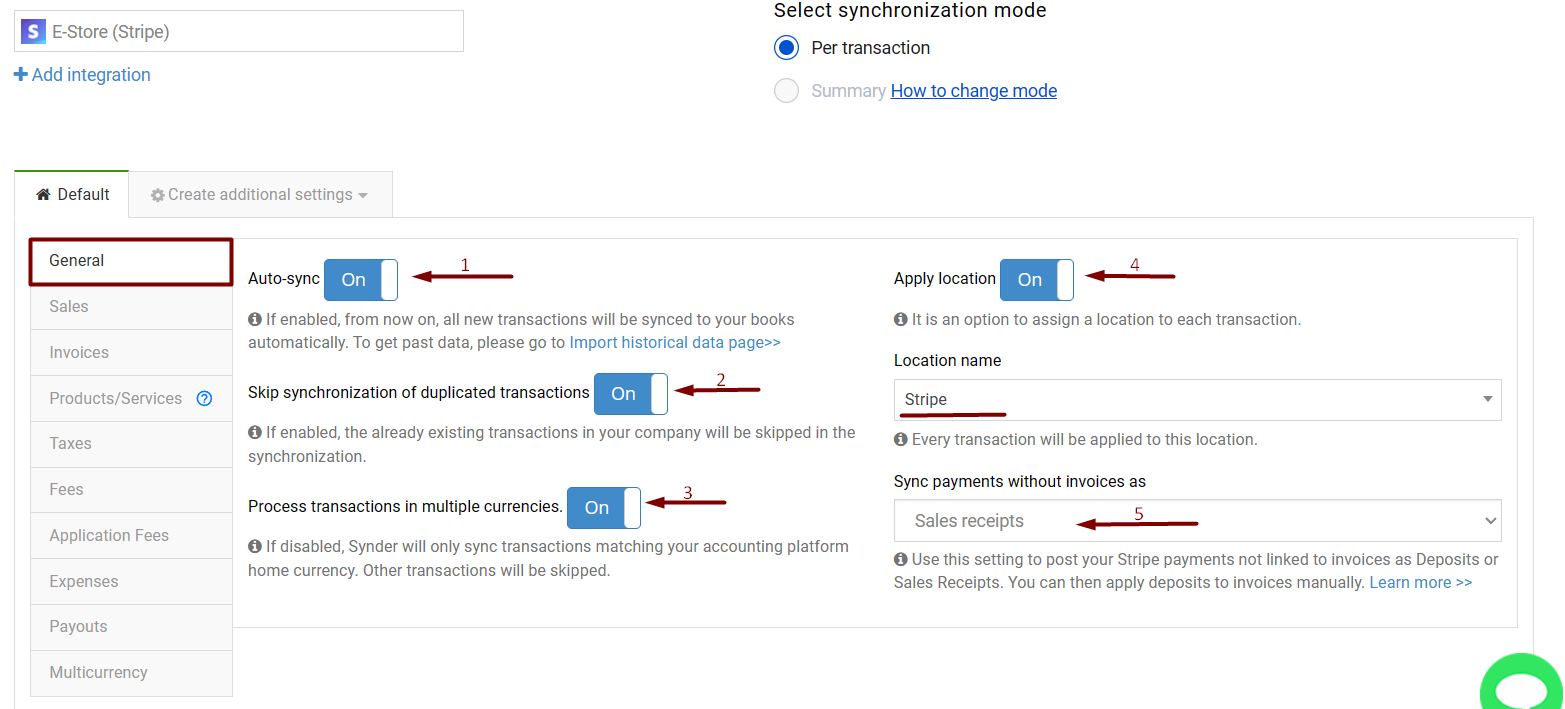Screen dimensions: 1565x709
Task: Switch to the Payouts settings section
Action: tap(78, 627)
